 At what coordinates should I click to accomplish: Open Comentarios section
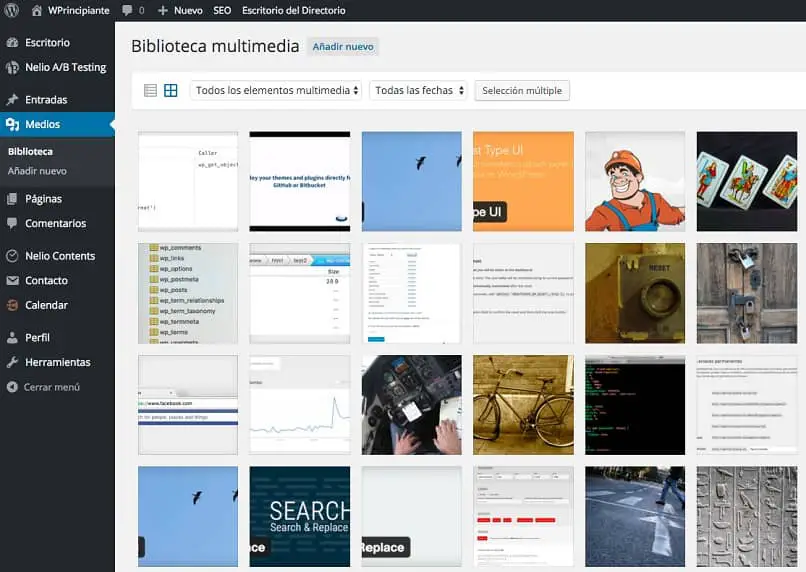(x=56, y=224)
